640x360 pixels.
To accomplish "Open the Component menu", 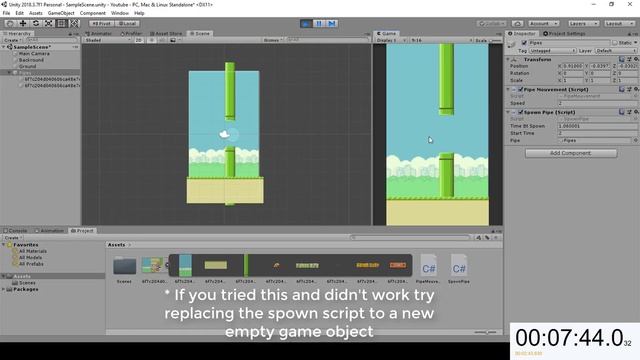I will (x=93, y=13).
